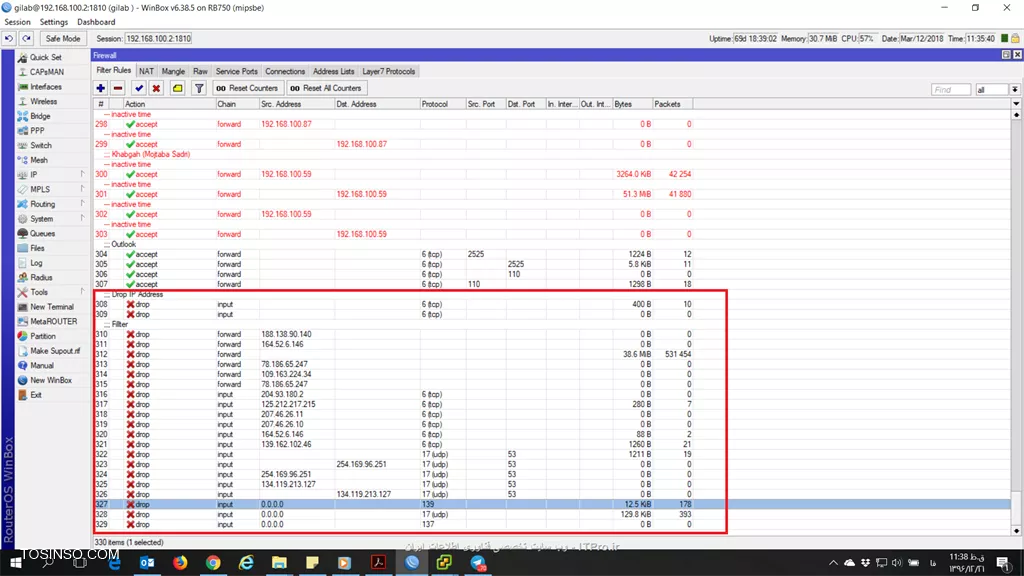Add a new firewall rule with plus icon

pyautogui.click(x=101, y=88)
